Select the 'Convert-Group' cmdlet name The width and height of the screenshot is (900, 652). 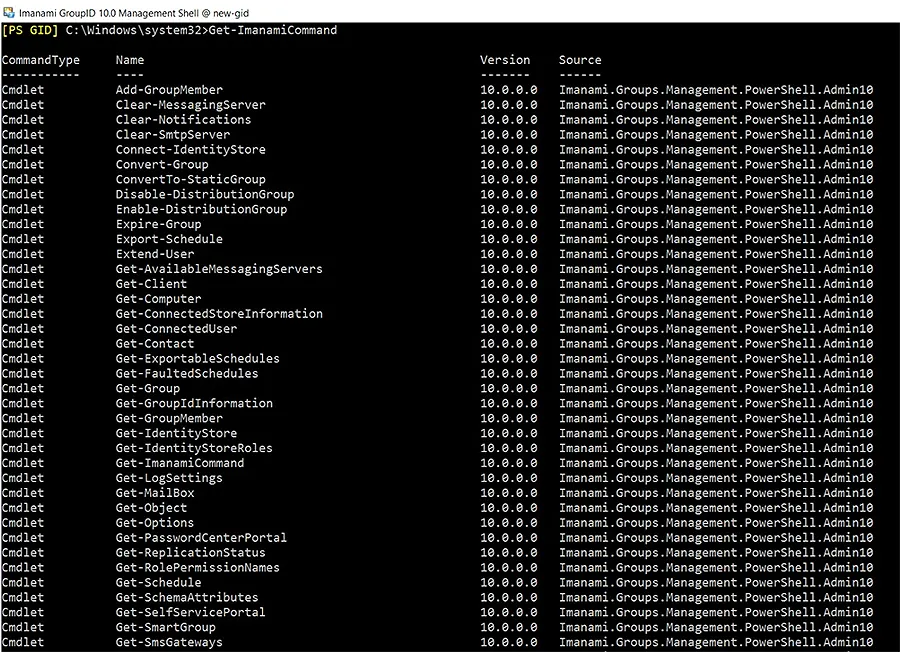(162, 164)
